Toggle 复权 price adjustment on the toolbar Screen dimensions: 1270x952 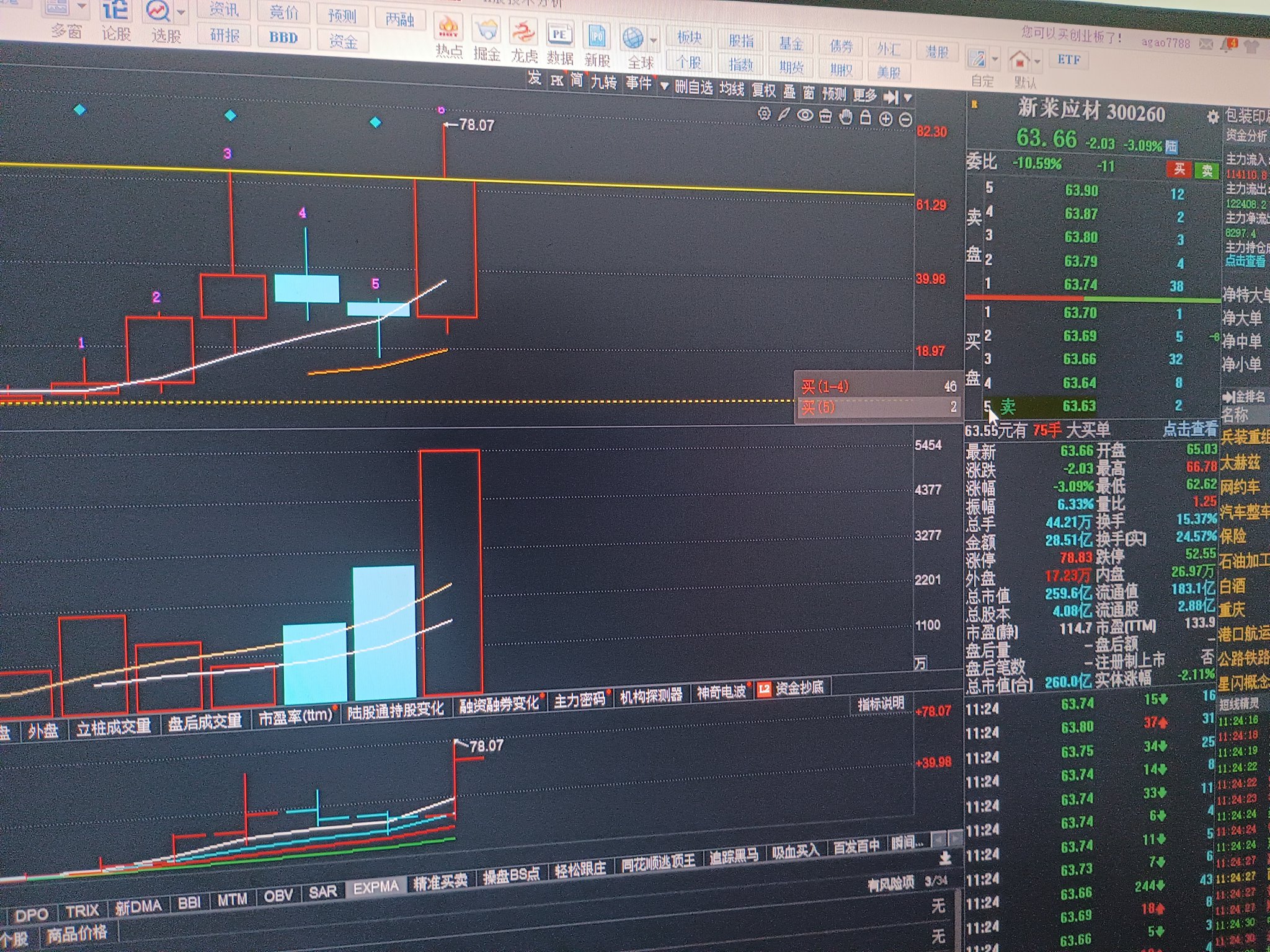coord(763,91)
